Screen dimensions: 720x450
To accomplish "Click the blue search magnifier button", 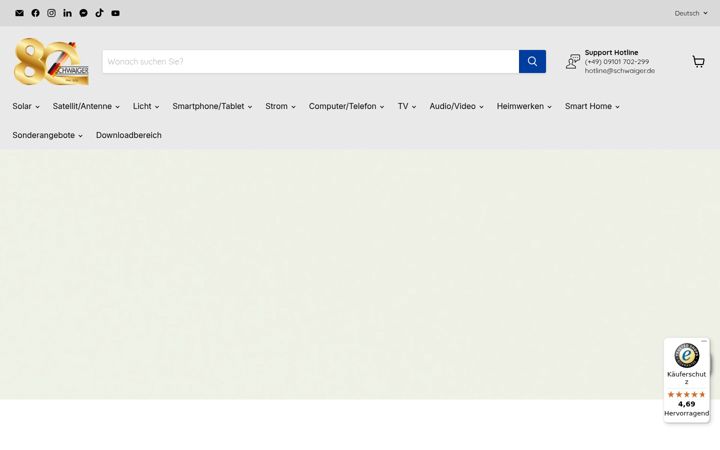I will 532,62.
